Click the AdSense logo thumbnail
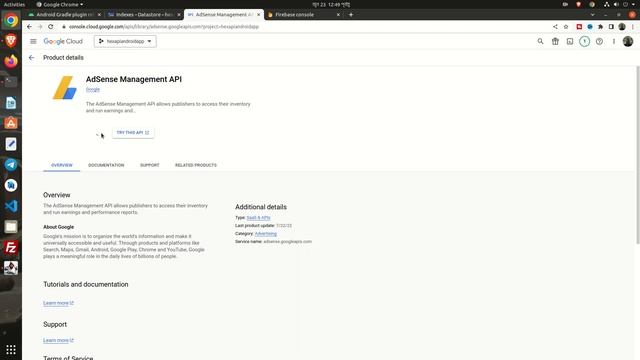The image size is (640, 360). [x=64, y=88]
